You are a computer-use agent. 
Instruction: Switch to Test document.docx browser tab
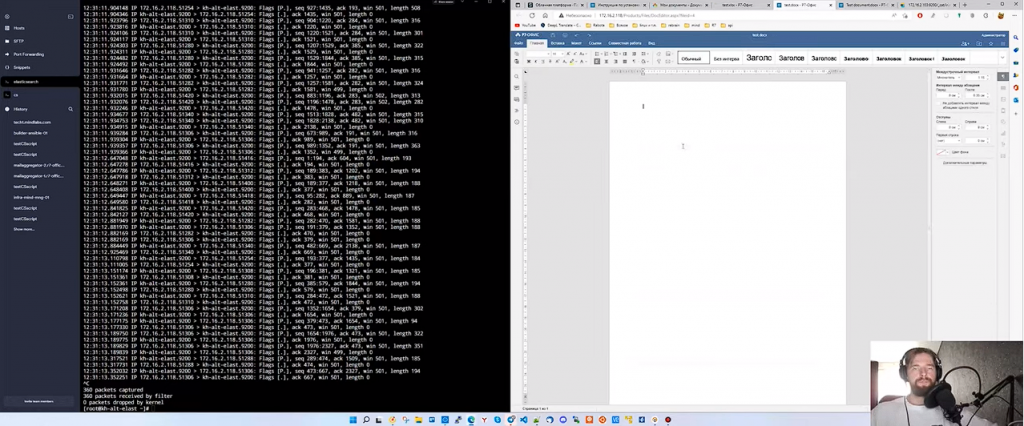(x=865, y=5)
